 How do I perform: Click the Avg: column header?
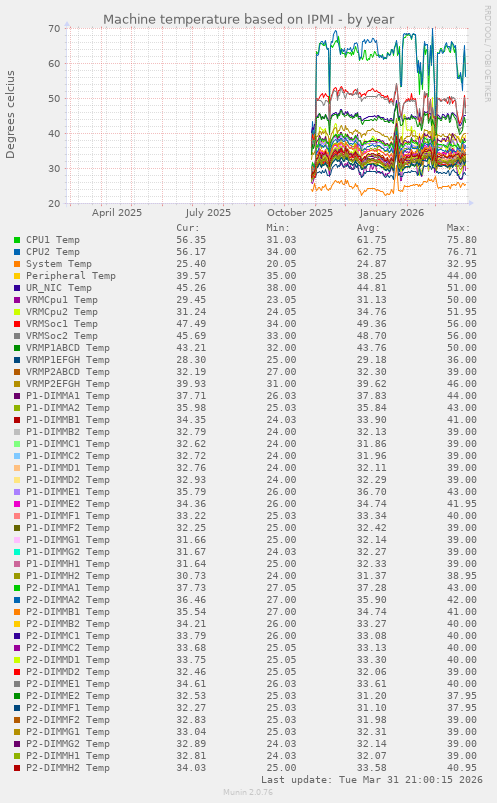pyautogui.click(x=368, y=228)
